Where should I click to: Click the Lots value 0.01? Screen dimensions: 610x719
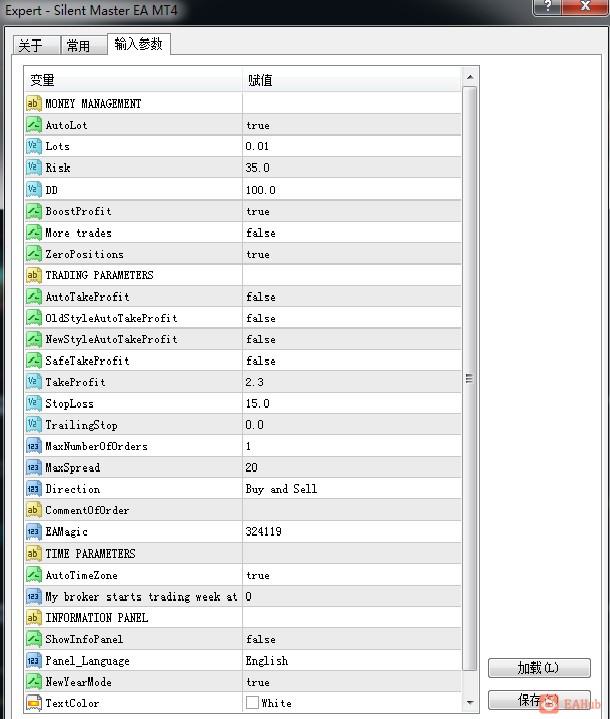[x=257, y=146]
